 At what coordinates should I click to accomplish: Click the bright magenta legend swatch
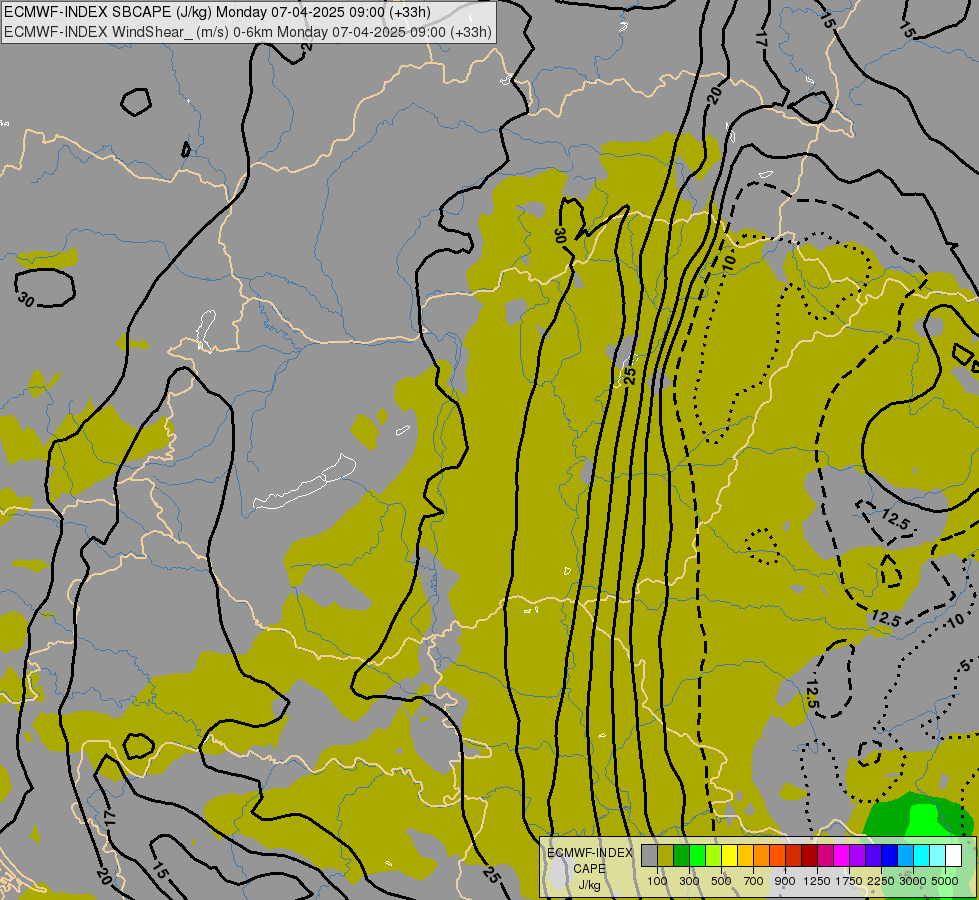point(842,855)
